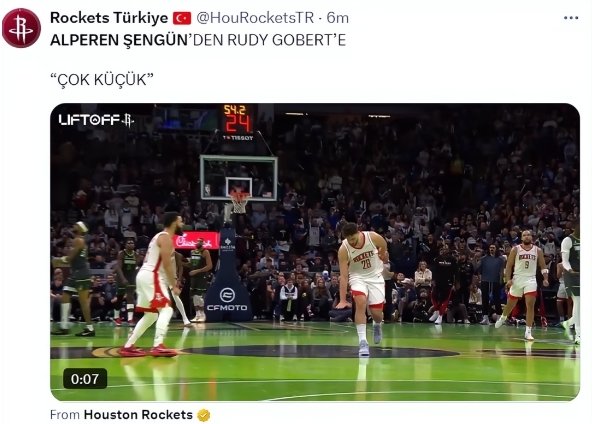606x424 pixels.
Task: Click the Turkish flag emoji beside the name
Action: pyautogui.click(x=182, y=18)
